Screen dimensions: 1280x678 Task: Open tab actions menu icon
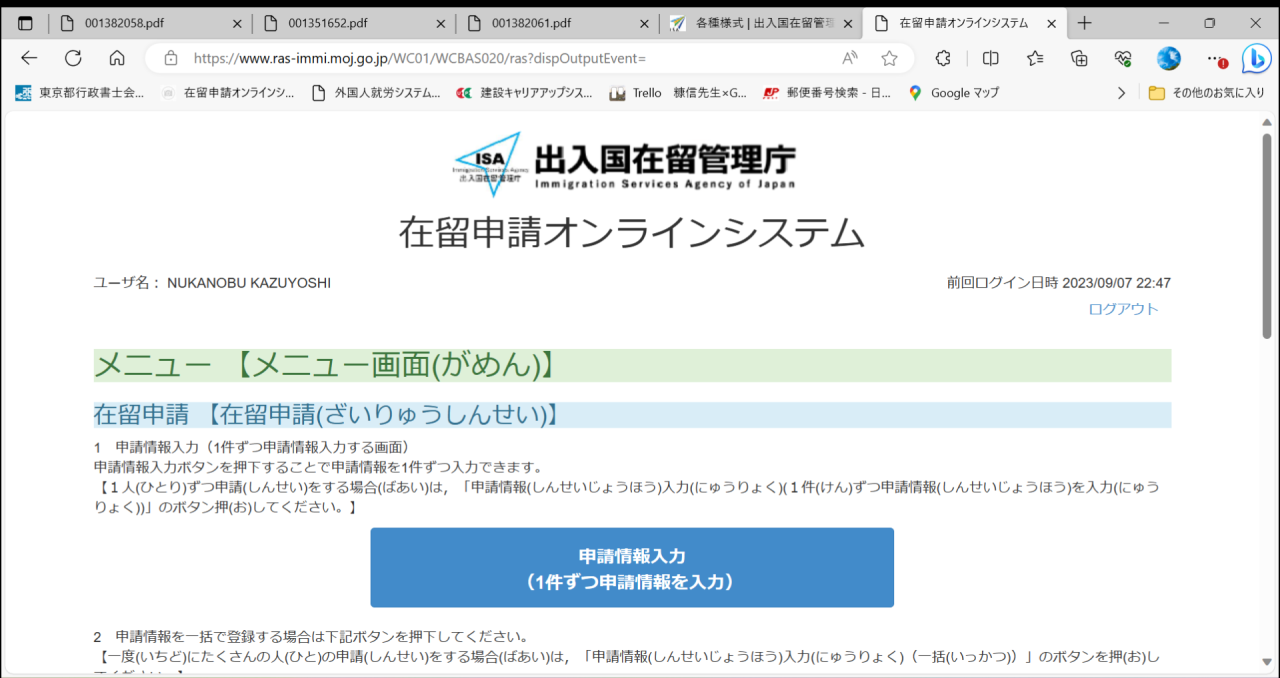pyautogui.click(x=26, y=23)
